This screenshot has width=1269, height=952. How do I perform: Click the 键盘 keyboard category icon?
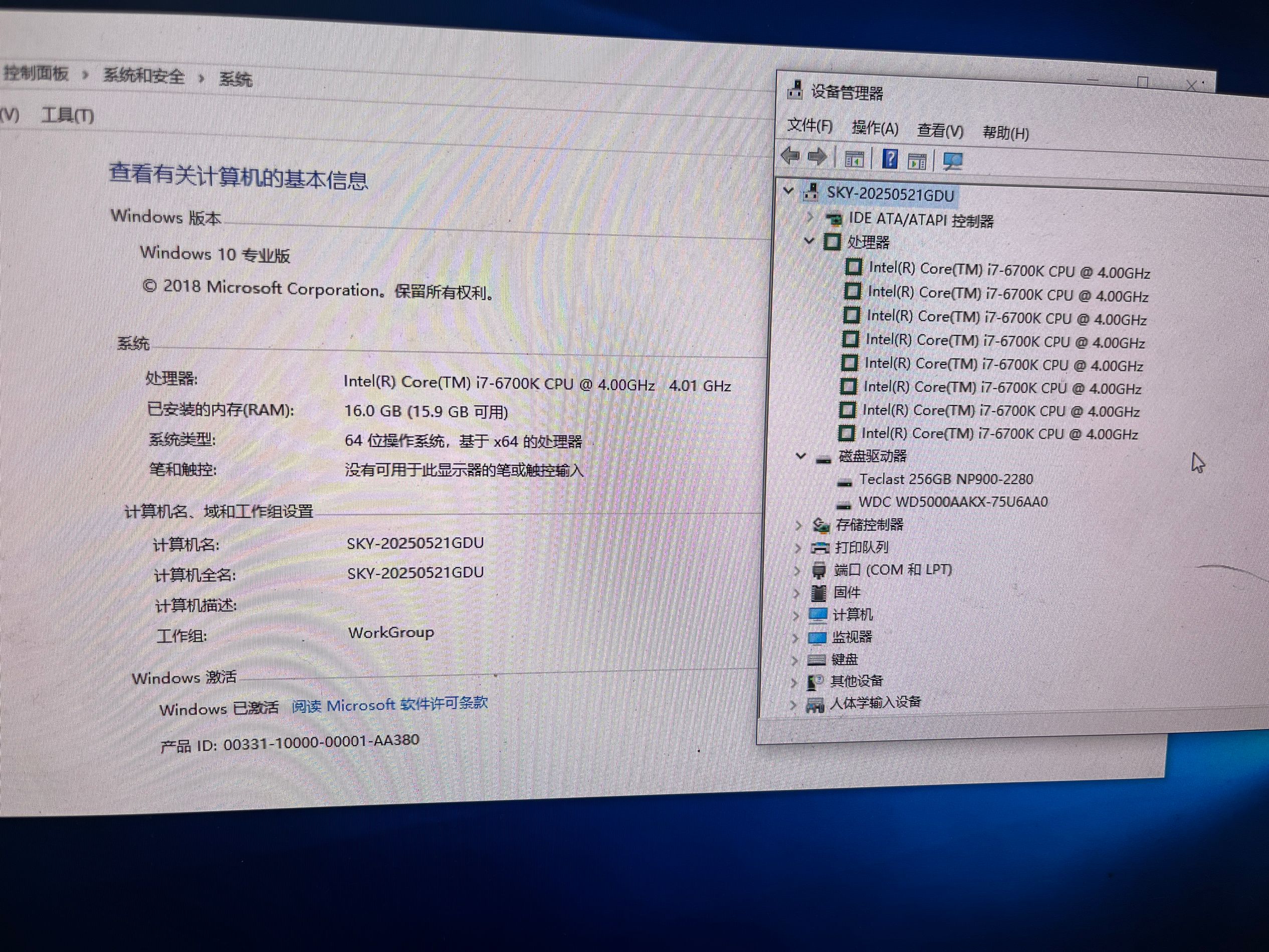pyautogui.click(x=816, y=659)
